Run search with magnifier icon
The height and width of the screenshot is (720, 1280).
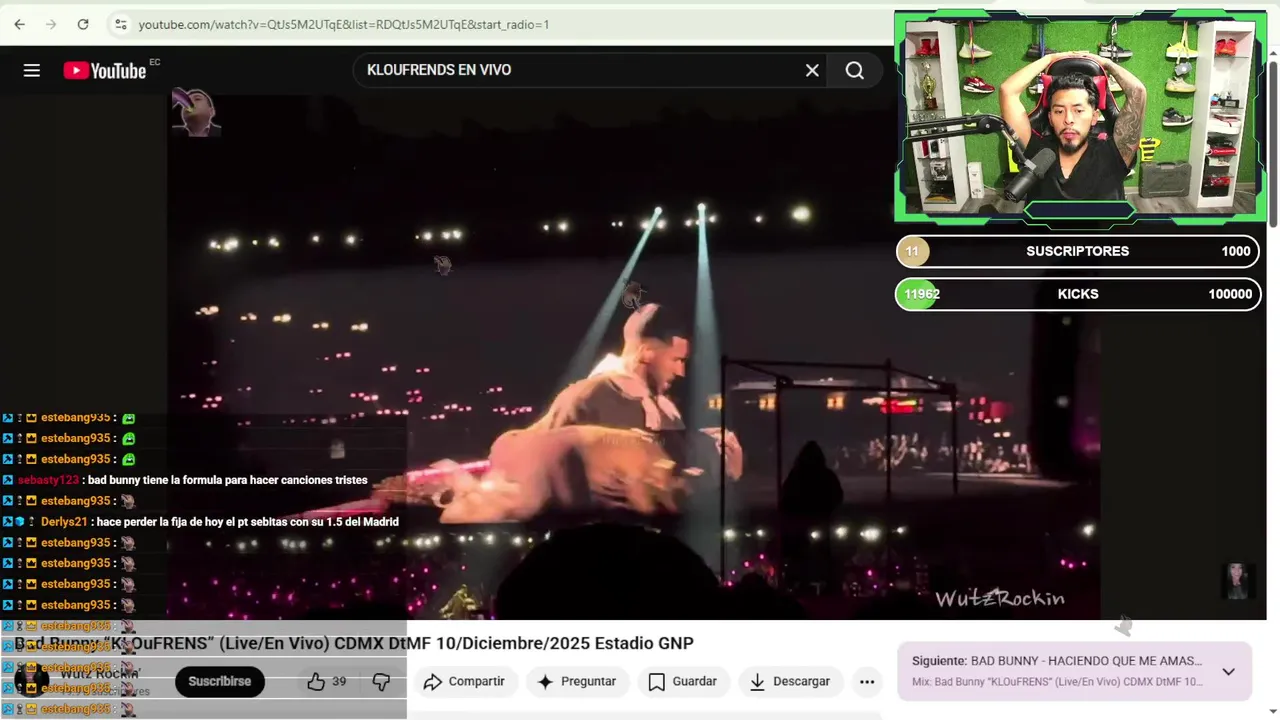pos(855,70)
